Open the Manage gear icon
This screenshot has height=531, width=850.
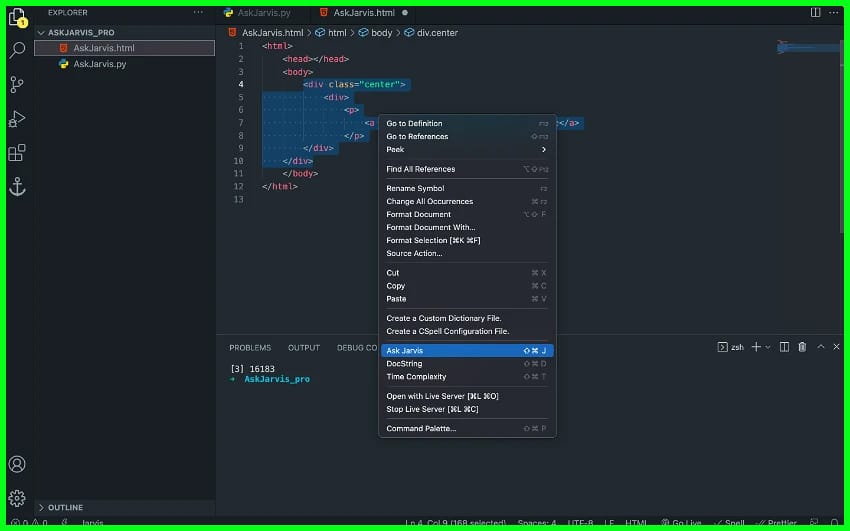[x=17, y=498]
